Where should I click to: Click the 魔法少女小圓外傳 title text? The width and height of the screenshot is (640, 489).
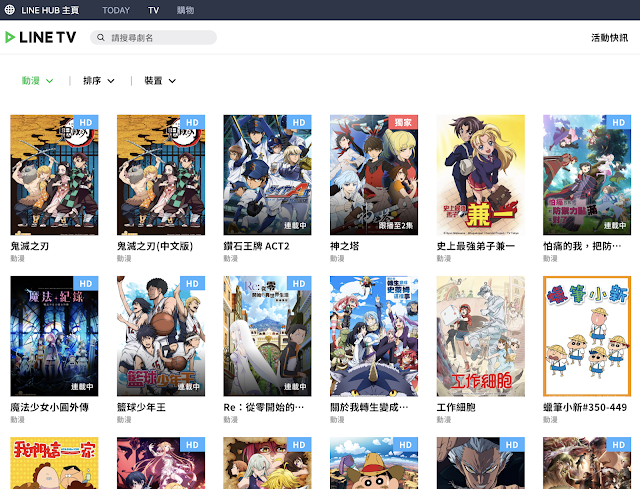point(49,407)
